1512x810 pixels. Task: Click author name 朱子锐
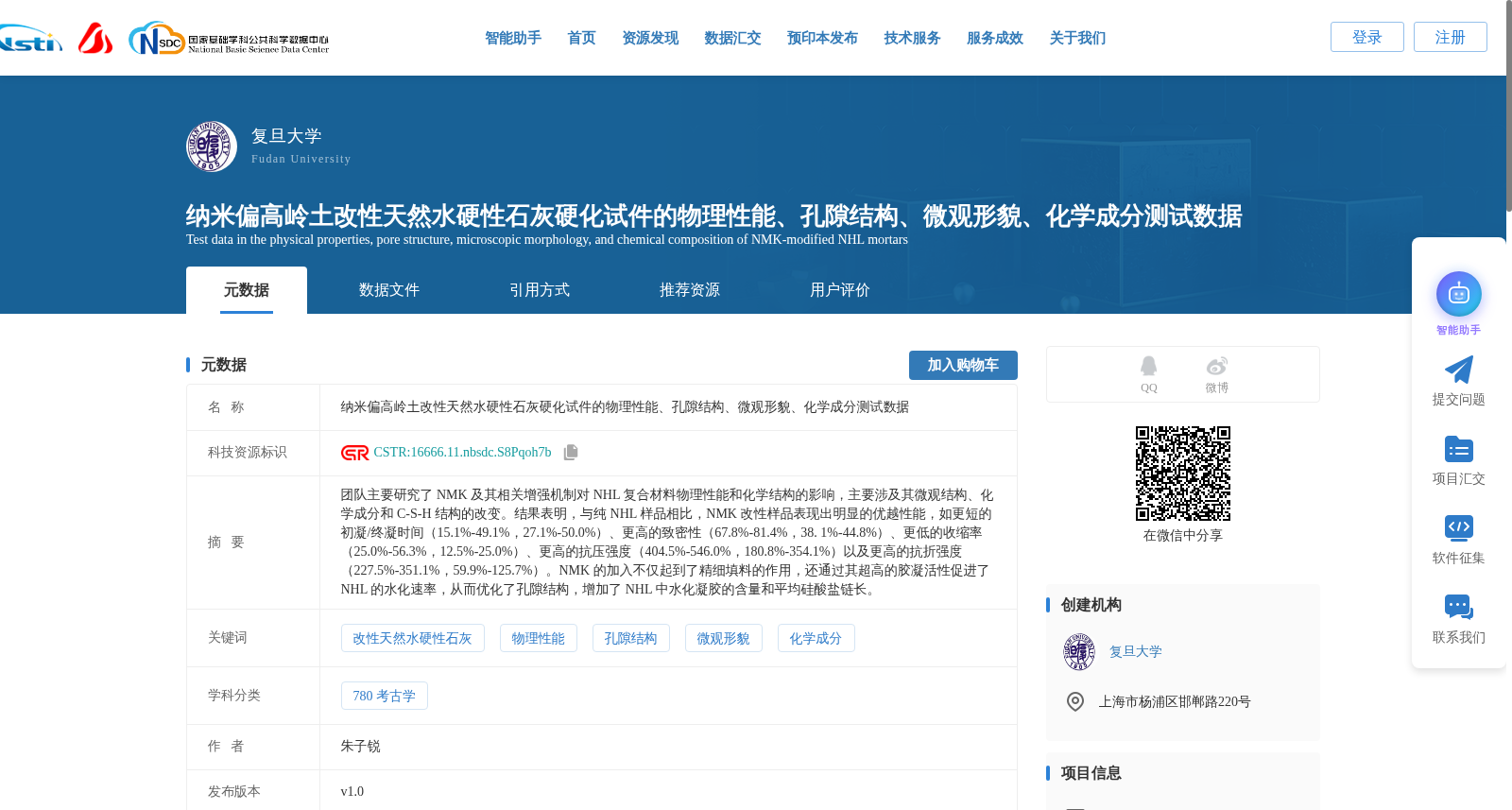tap(360, 747)
